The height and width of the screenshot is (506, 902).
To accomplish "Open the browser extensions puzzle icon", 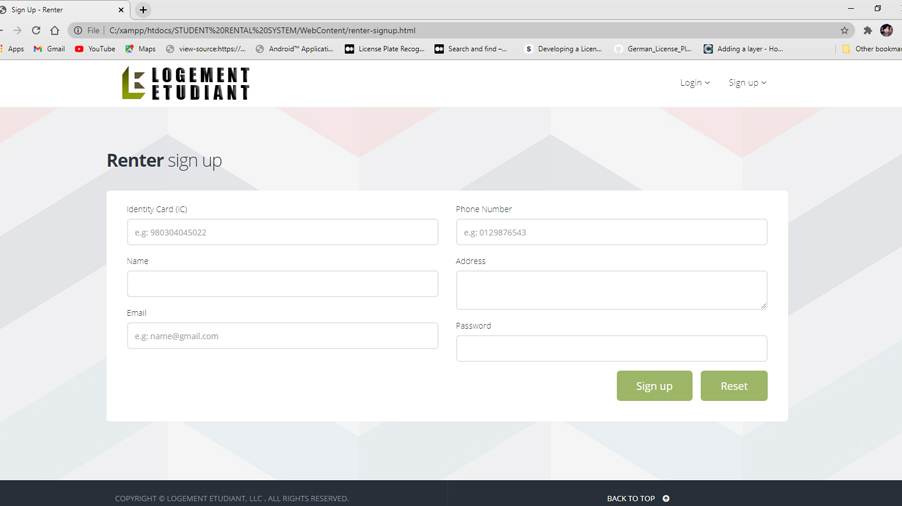I will (x=867, y=30).
